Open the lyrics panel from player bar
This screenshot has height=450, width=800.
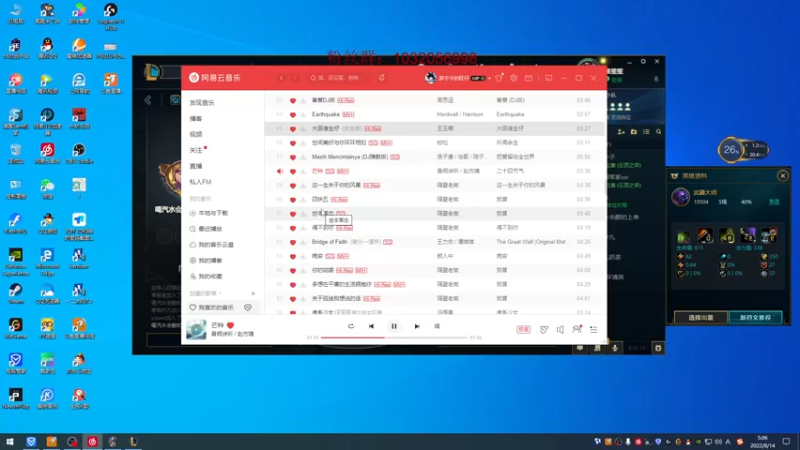click(x=437, y=327)
